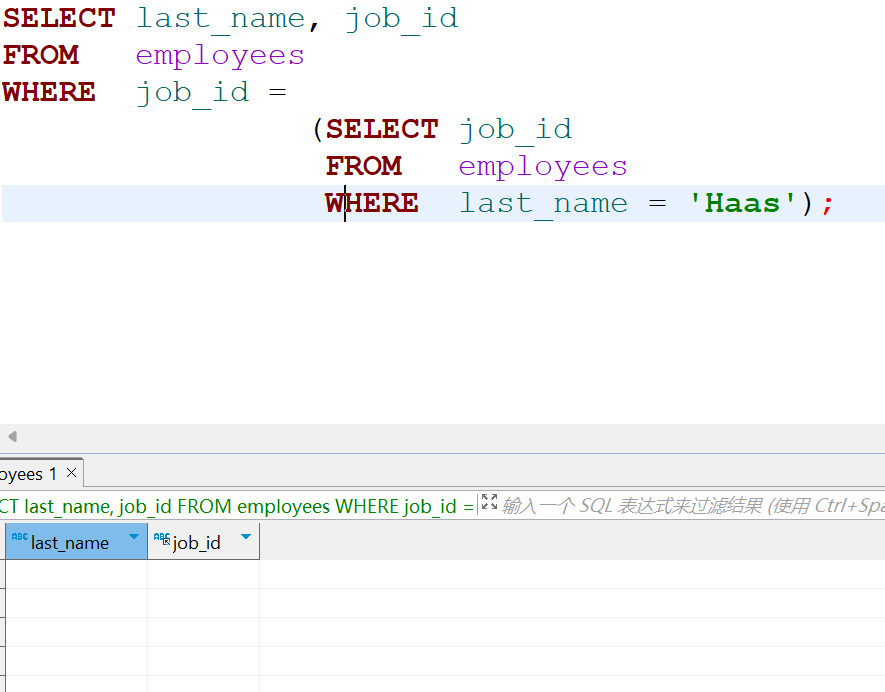
Task: Click the first row header in results grid
Action: click(2, 574)
